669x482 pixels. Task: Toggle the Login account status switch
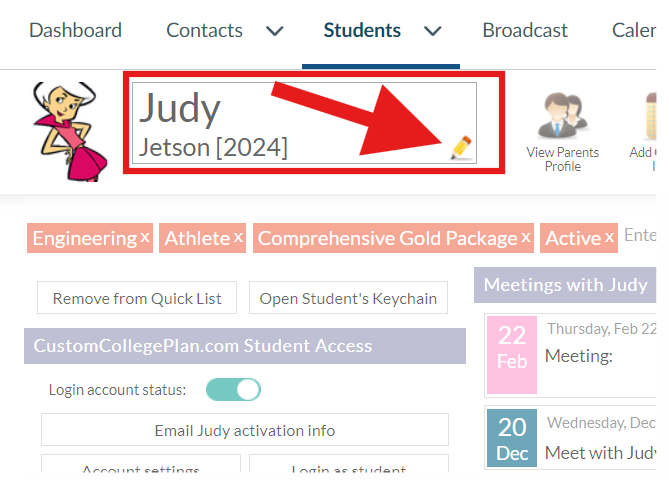(233, 389)
